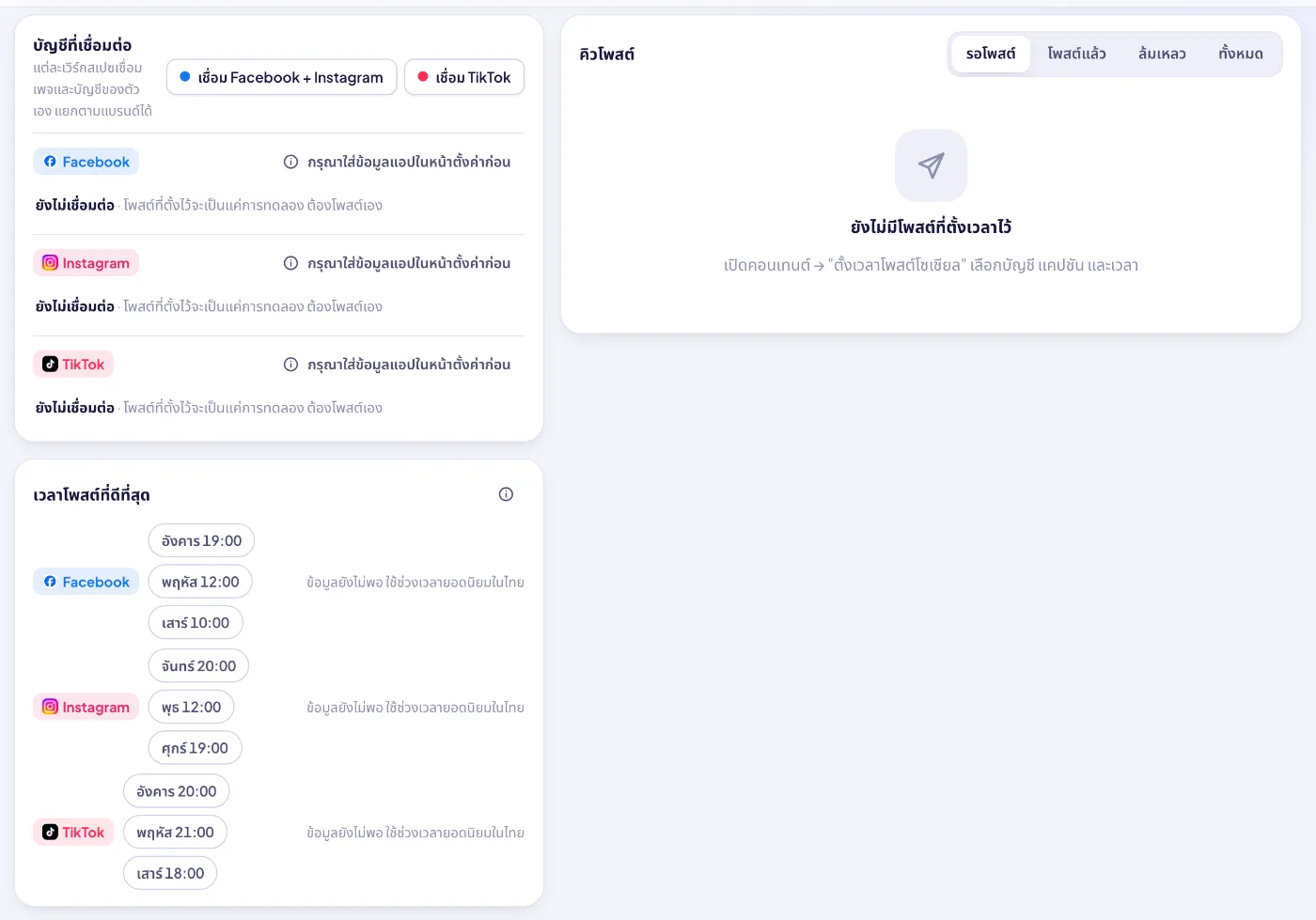Click the info icon beside เวลาโพสต์ที่ดีที่สุด
1316x920 pixels.
pos(506,494)
